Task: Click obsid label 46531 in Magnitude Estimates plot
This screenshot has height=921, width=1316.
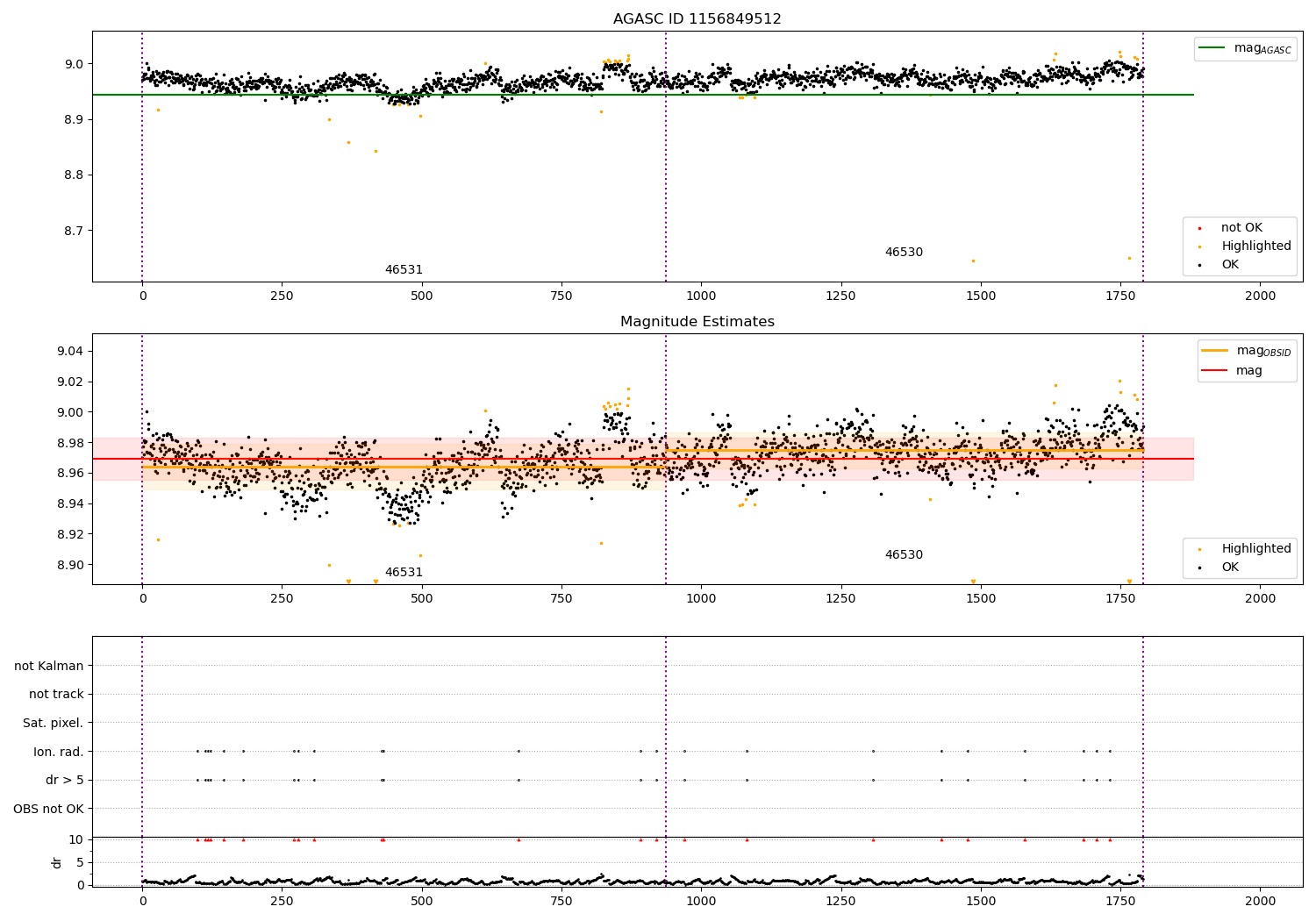Action: tap(404, 573)
